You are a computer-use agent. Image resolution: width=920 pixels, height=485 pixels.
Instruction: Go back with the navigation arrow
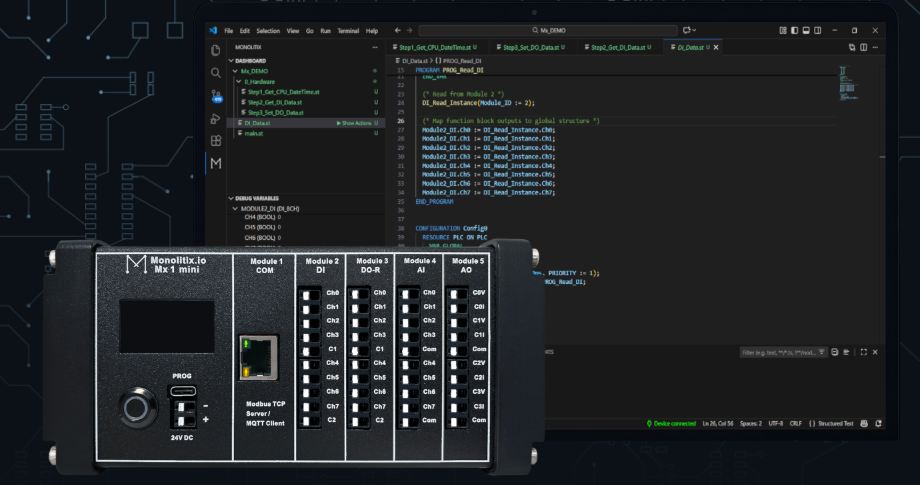pos(398,30)
